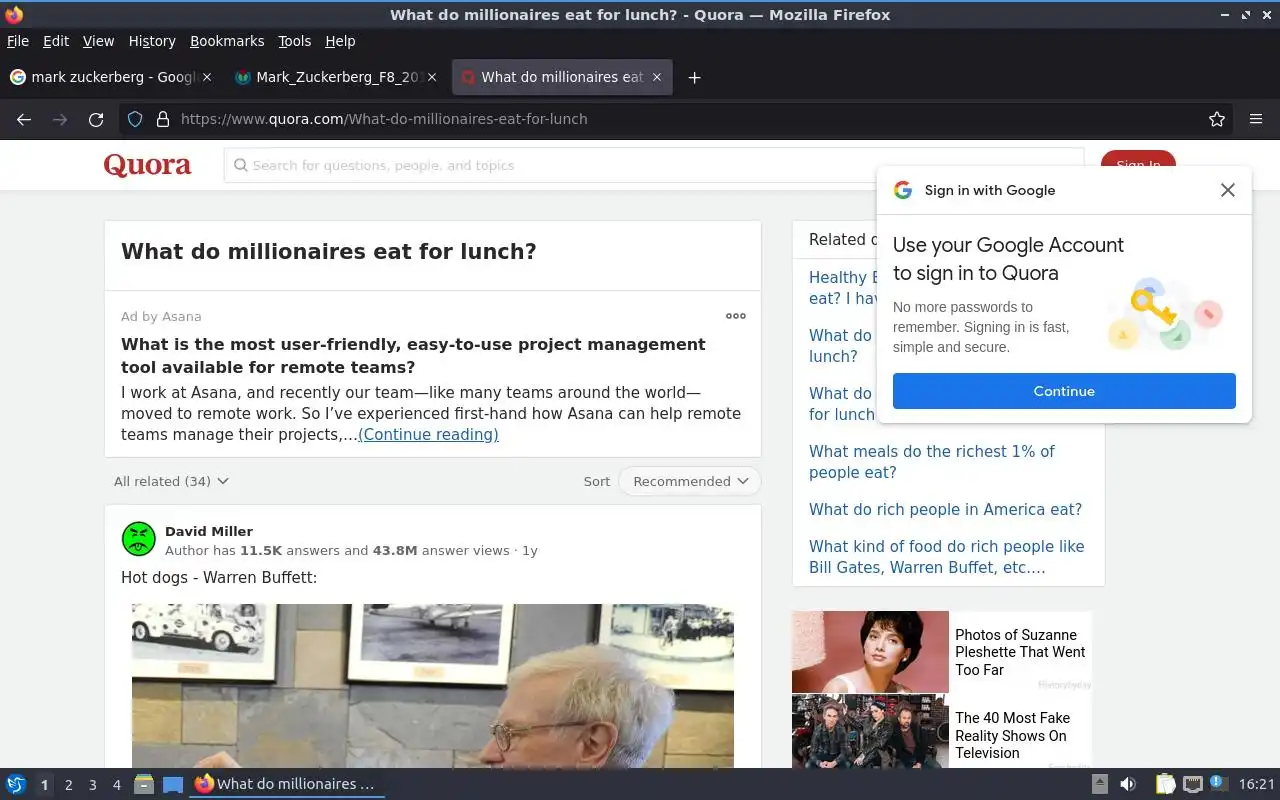Viewport: 1280px width, 800px height.
Task: Show desktop using the blue taskbar icon
Action: [173, 784]
